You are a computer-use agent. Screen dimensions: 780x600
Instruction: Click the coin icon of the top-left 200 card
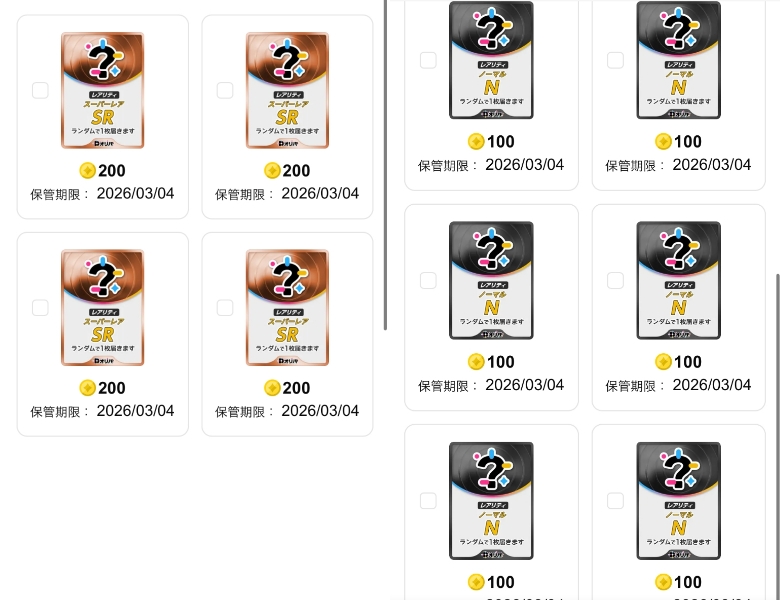click(x=88, y=171)
